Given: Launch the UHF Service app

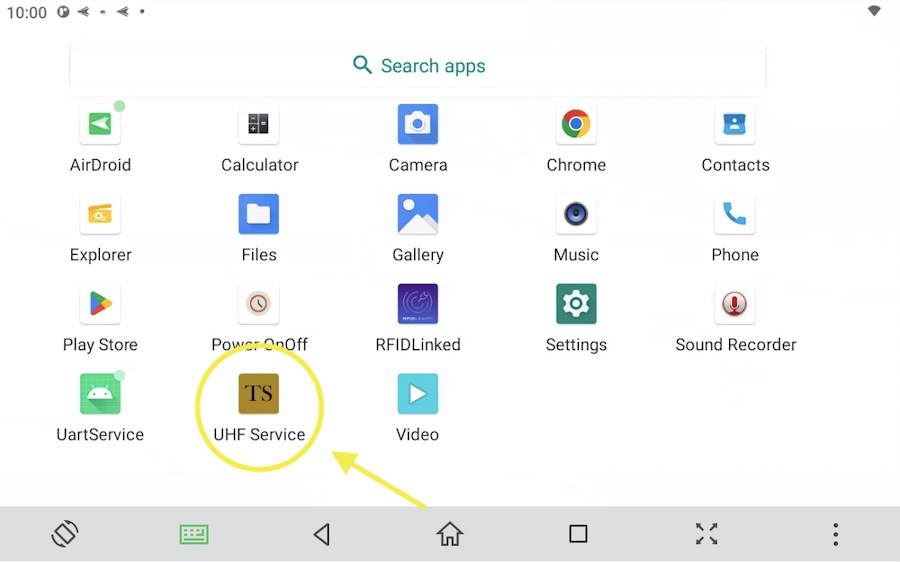Looking at the screenshot, I should pyautogui.click(x=259, y=394).
